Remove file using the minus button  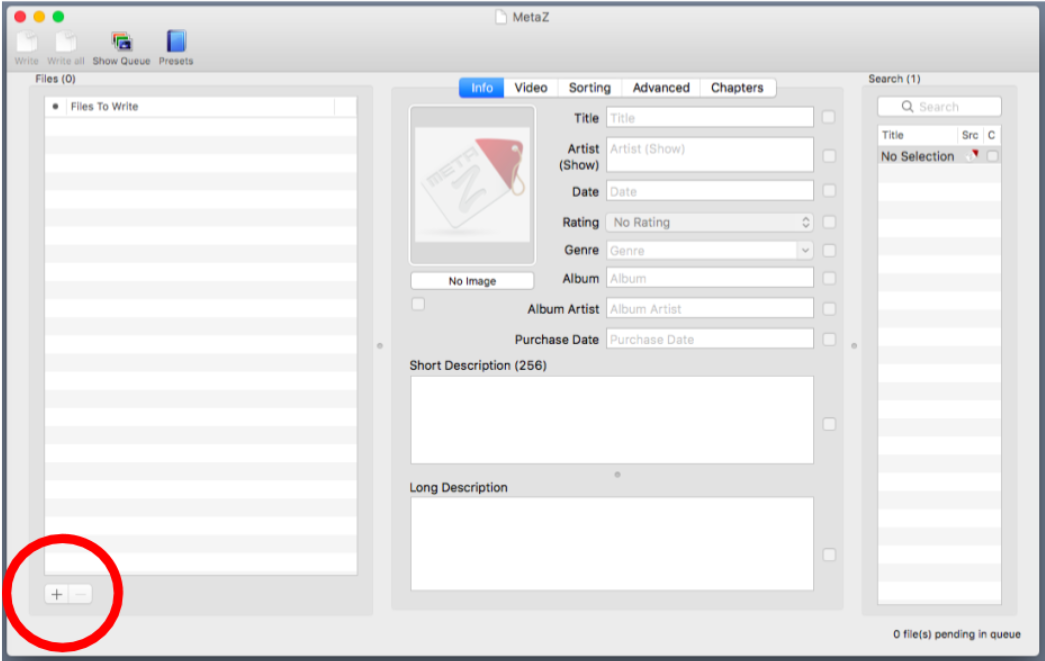tap(81, 594)
